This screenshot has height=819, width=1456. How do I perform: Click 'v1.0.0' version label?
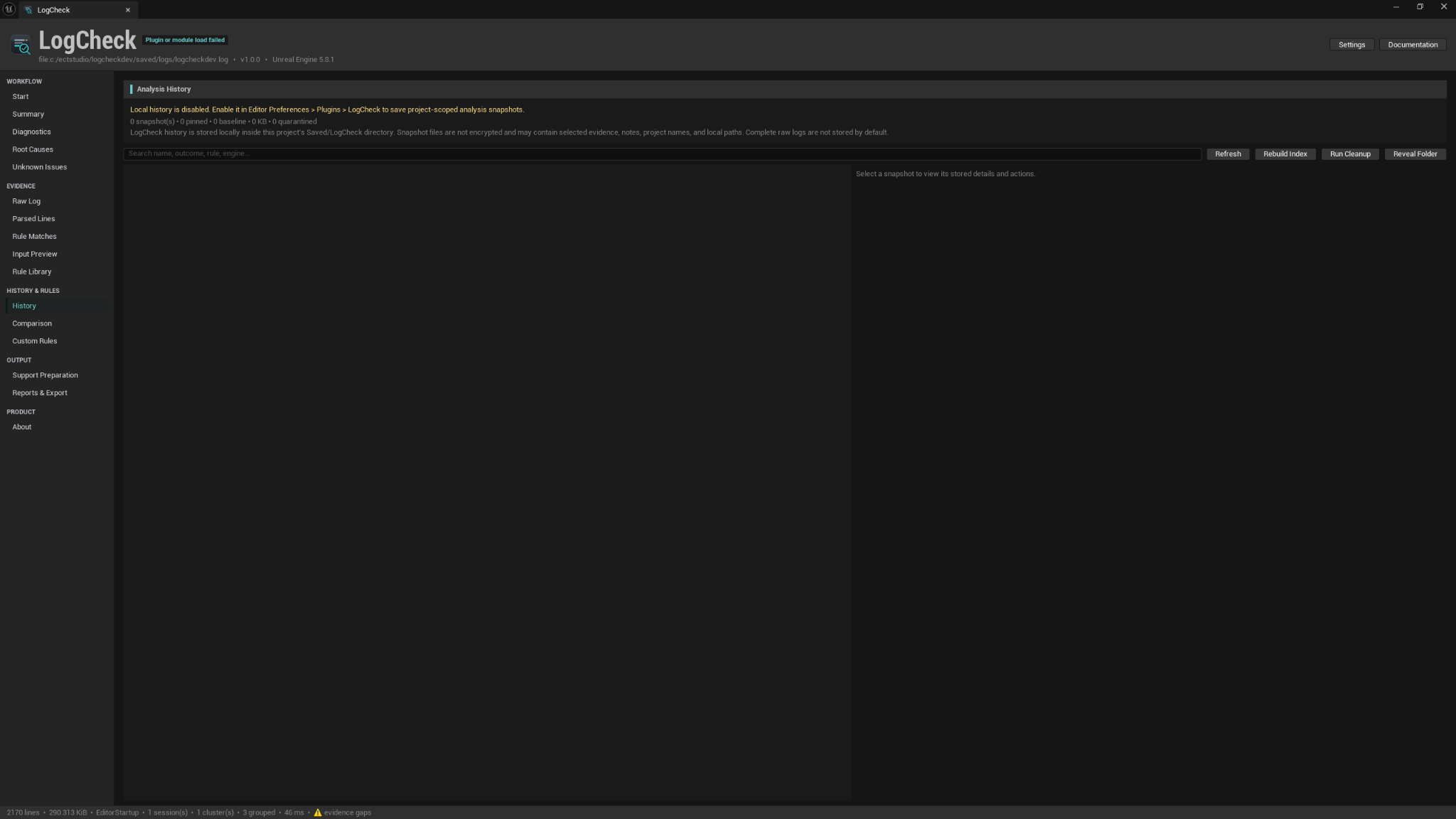250,60
